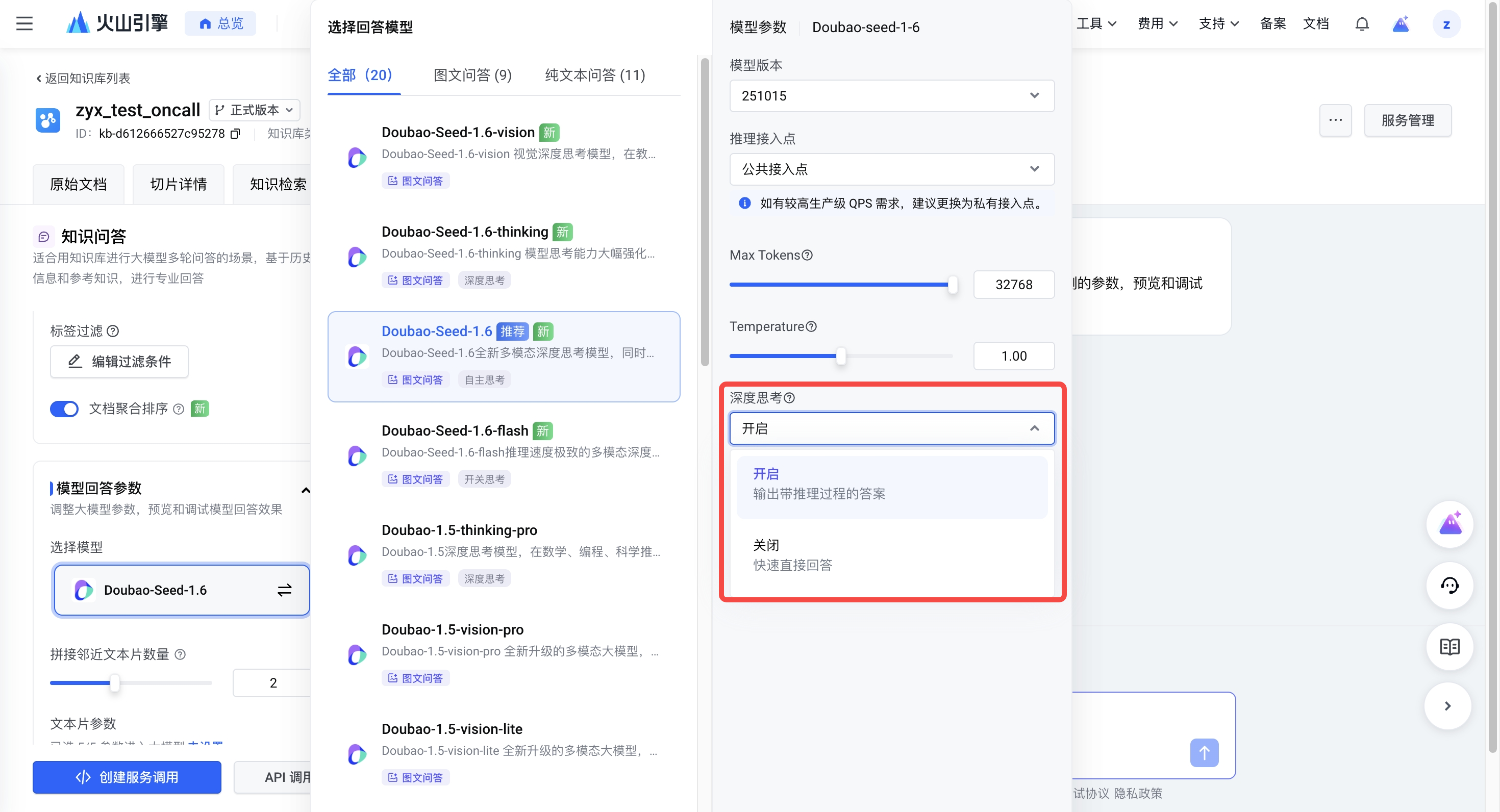This screenshot has height=812, width=1500.
Task: Expand the 工具 menu
Action: click(1096, 24)
